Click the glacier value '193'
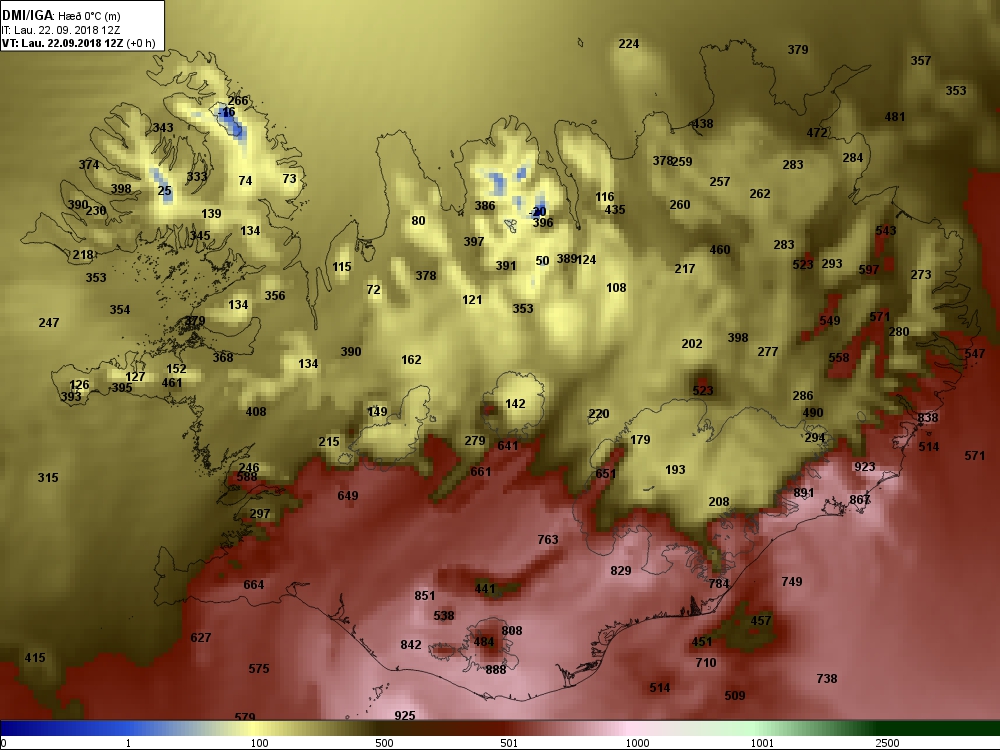This screenshot has height=750, width=1000. tap(675, 469)
